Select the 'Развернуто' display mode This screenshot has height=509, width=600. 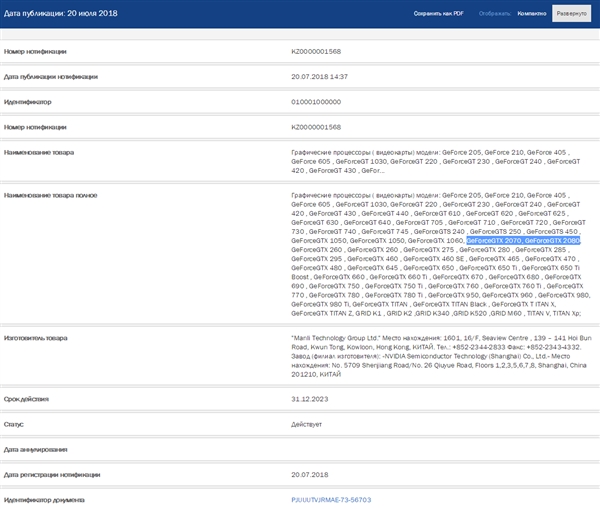572,13
